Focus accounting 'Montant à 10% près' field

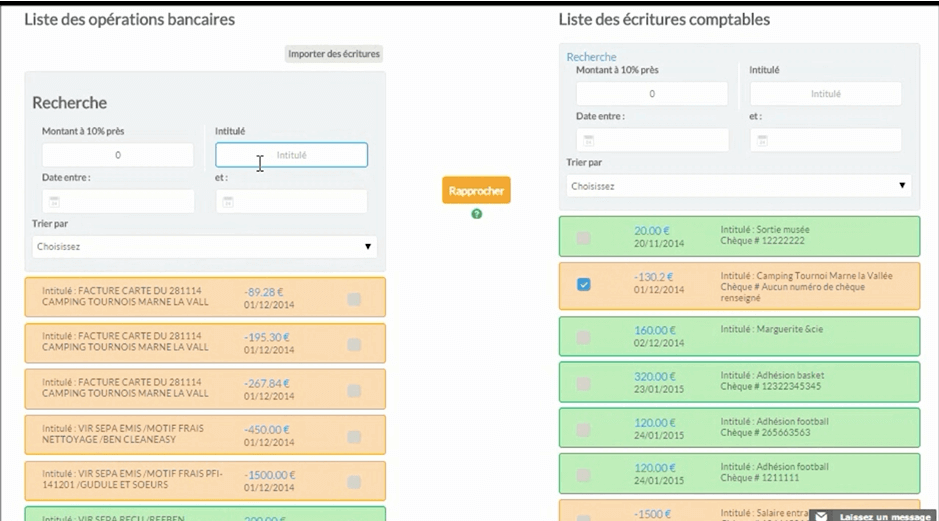pos(652,94)
